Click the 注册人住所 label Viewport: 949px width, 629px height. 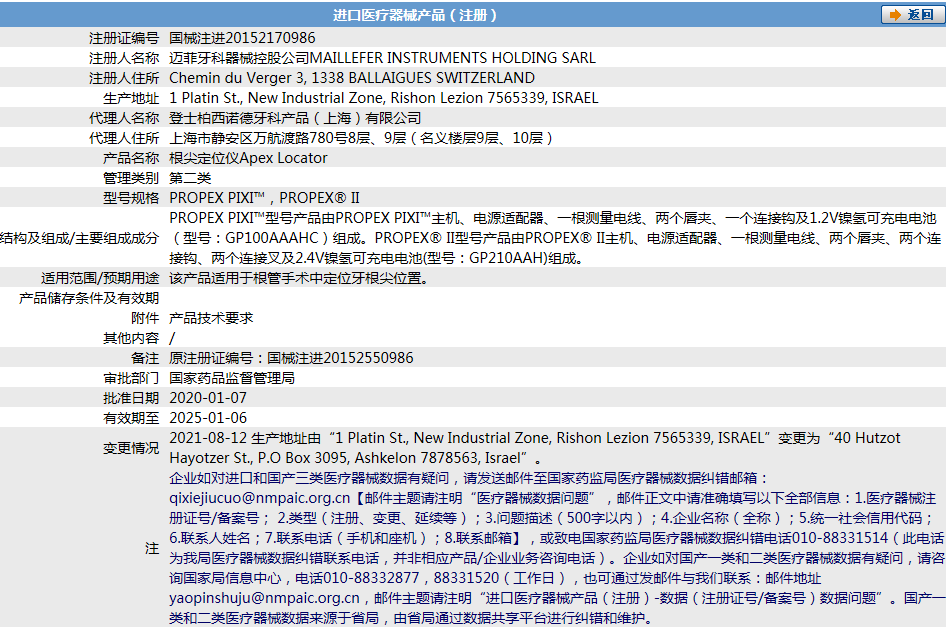(x=123, y=78)
